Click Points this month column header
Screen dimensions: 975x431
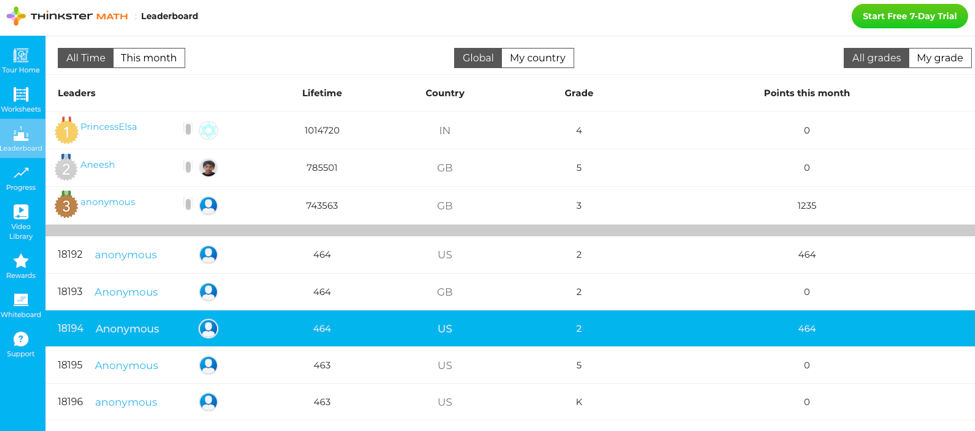pos(806,93)
